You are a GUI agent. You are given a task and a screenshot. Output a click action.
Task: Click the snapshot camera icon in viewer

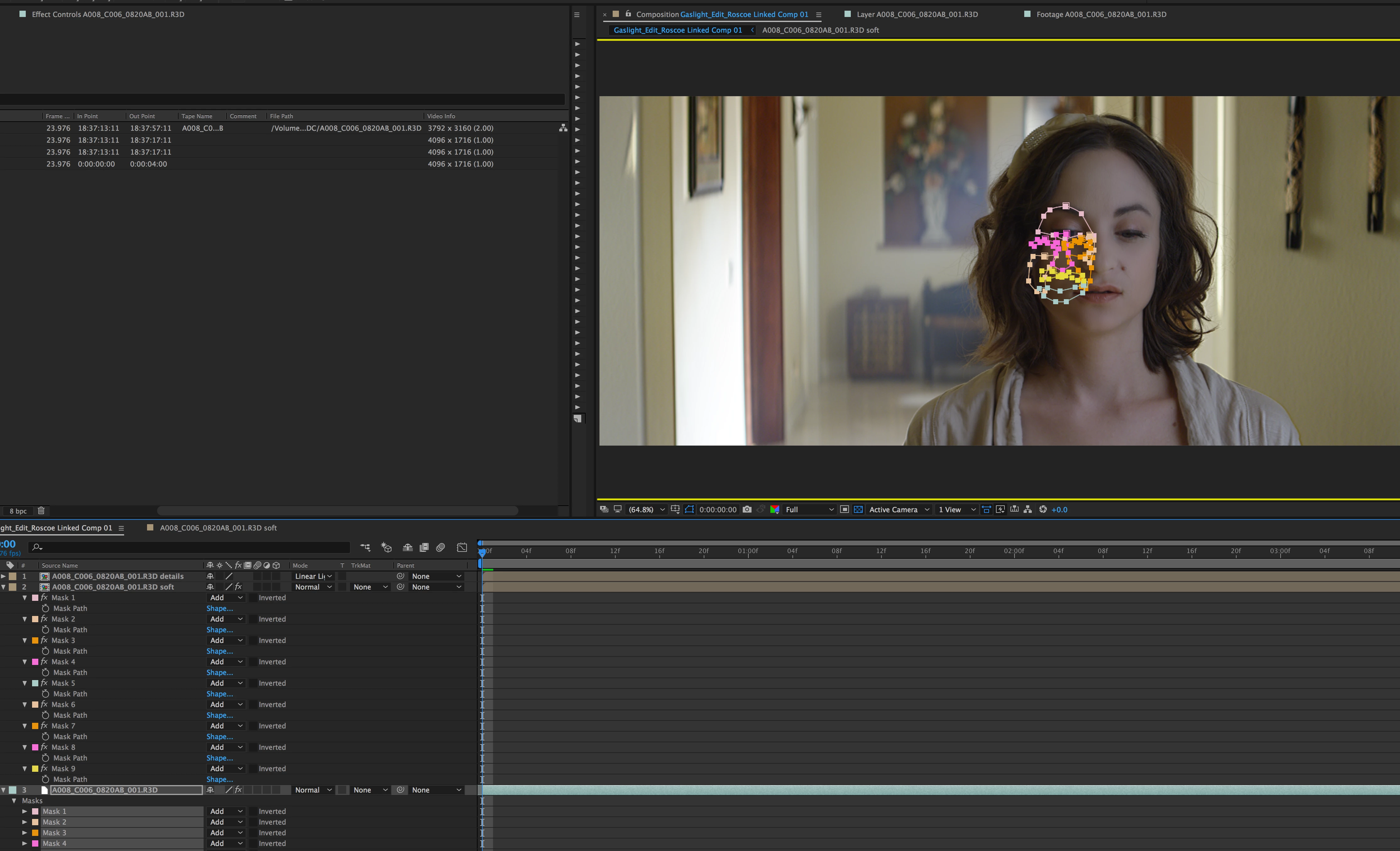tap(746, 509)
